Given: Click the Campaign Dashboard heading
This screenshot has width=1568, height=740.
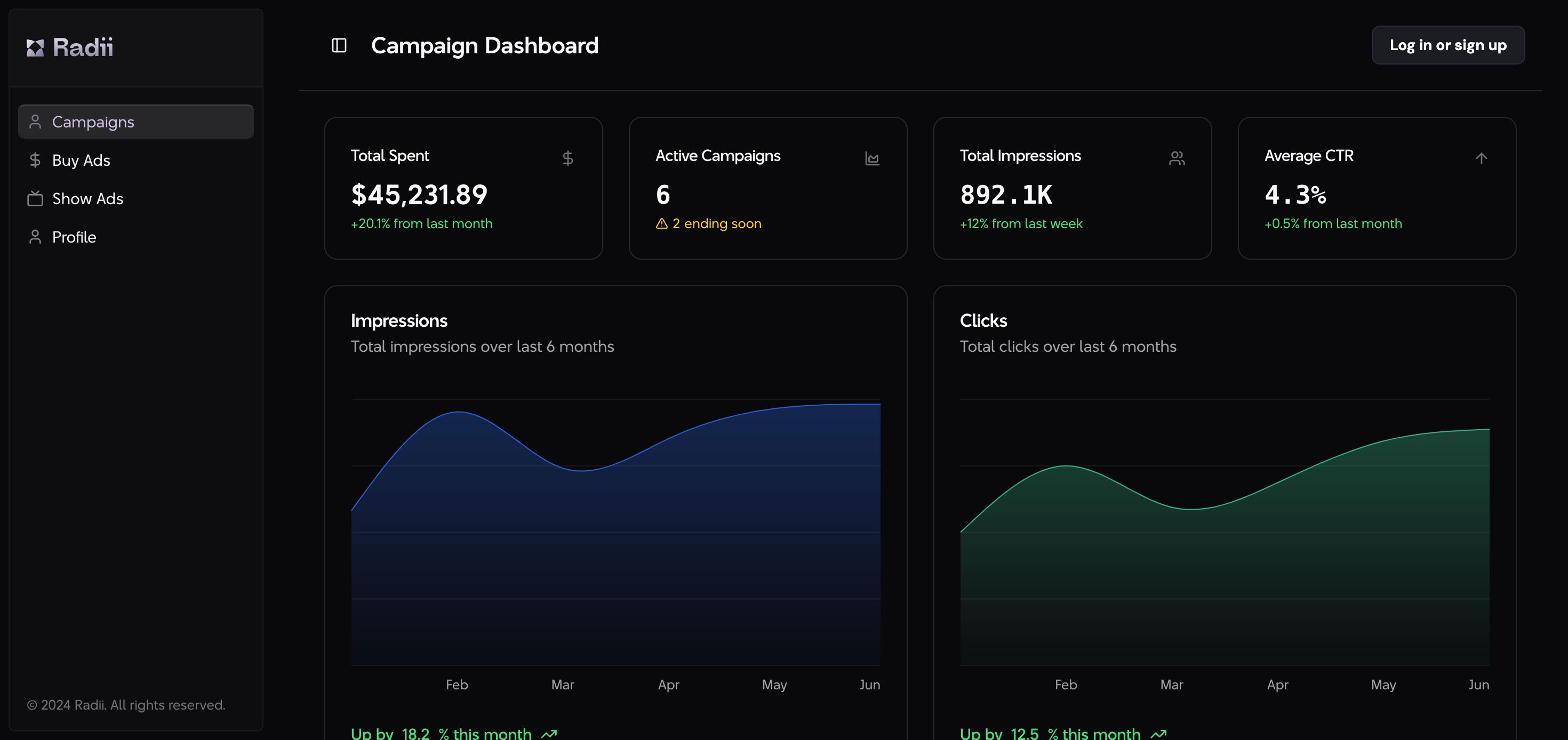Looking at the screenshot, I should coord(485,46).
